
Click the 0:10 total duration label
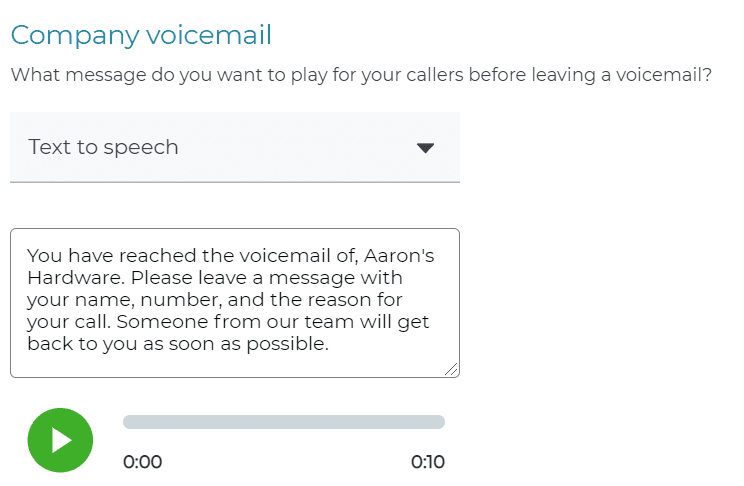[x=428, y=462]
